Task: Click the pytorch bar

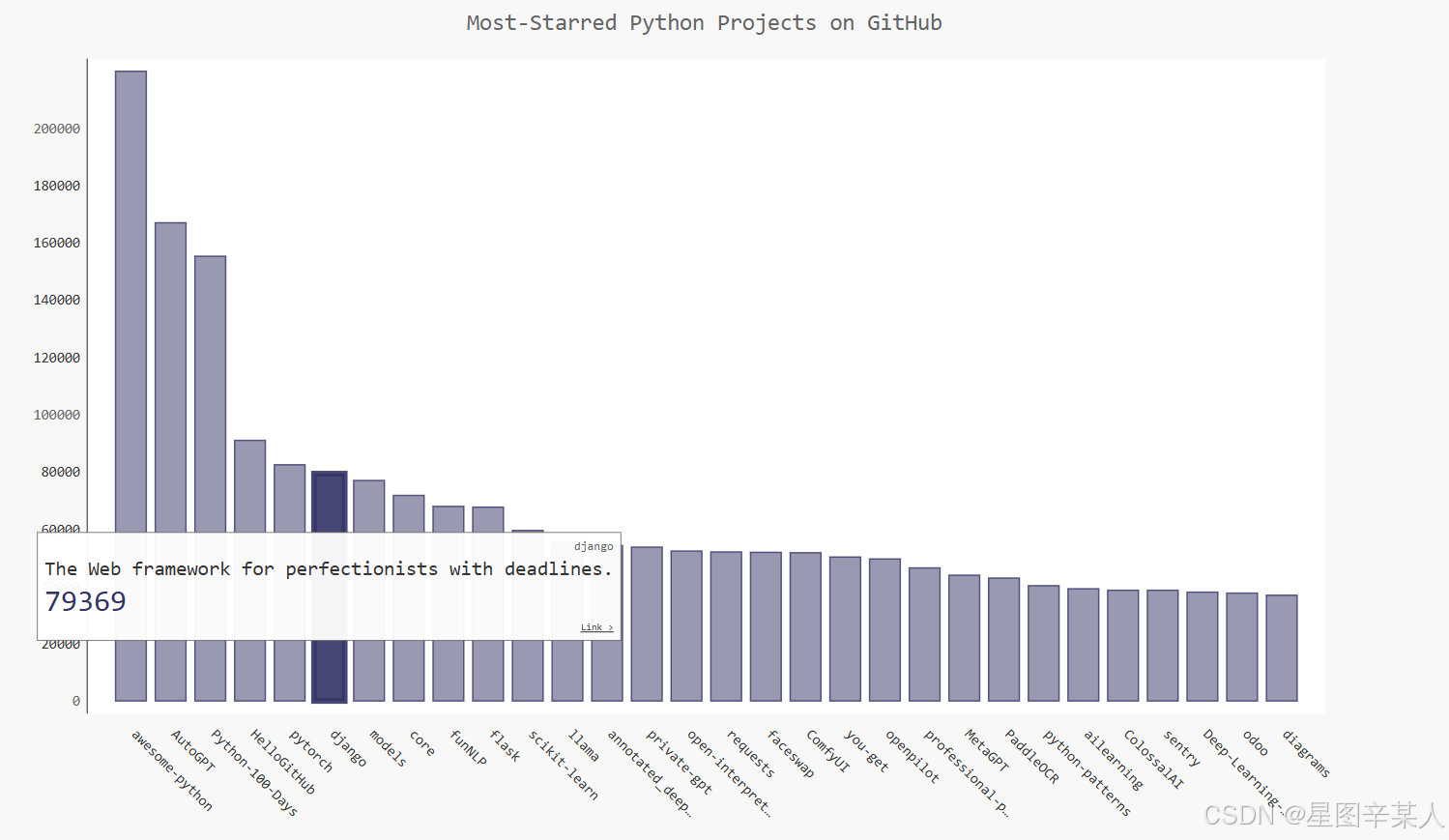Action: [289, 498]
